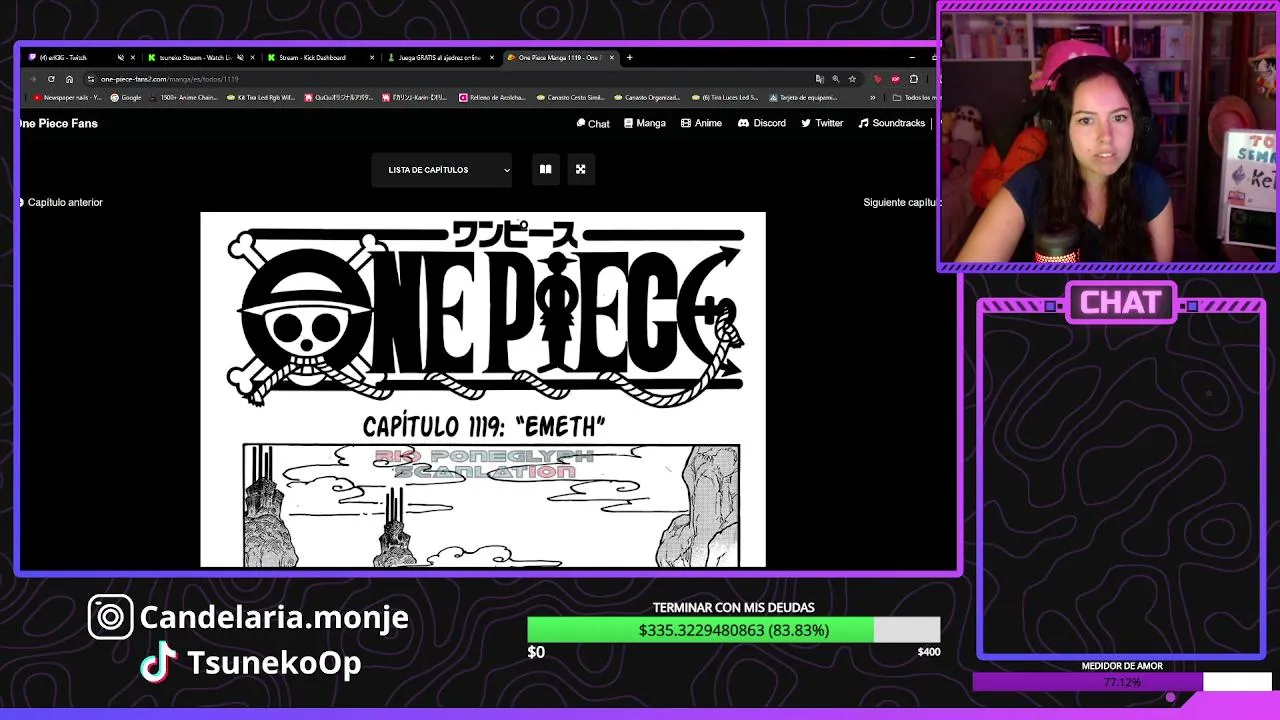Open the Canasto Organizad bookmark
This screenshot has width=1280, height=720.
click(647, 98)
